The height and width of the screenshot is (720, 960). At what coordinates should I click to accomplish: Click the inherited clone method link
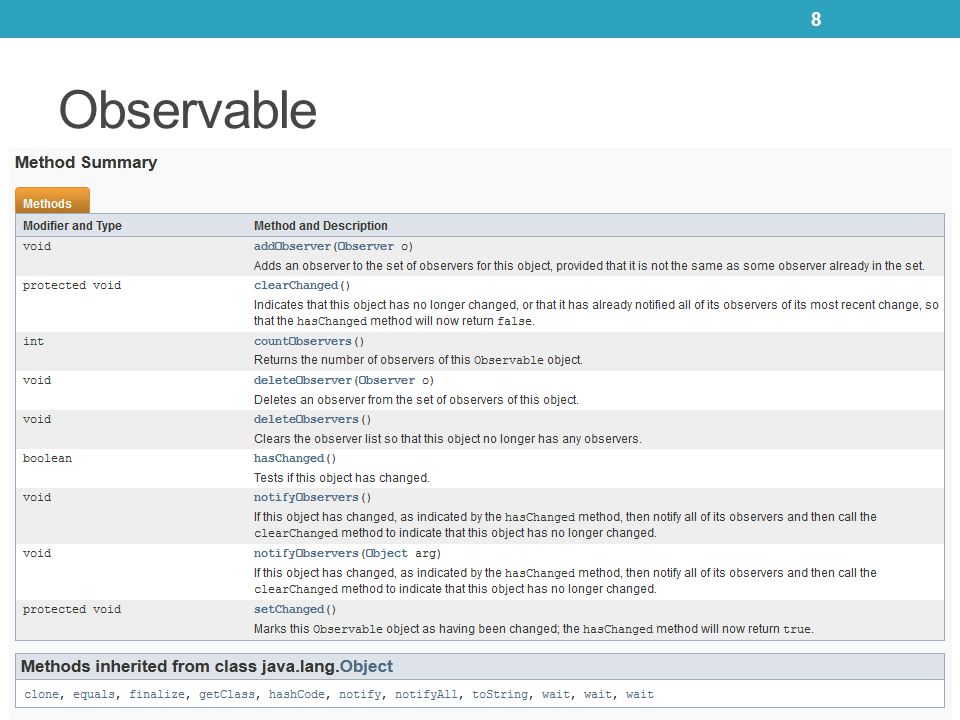tap(42, 694)
